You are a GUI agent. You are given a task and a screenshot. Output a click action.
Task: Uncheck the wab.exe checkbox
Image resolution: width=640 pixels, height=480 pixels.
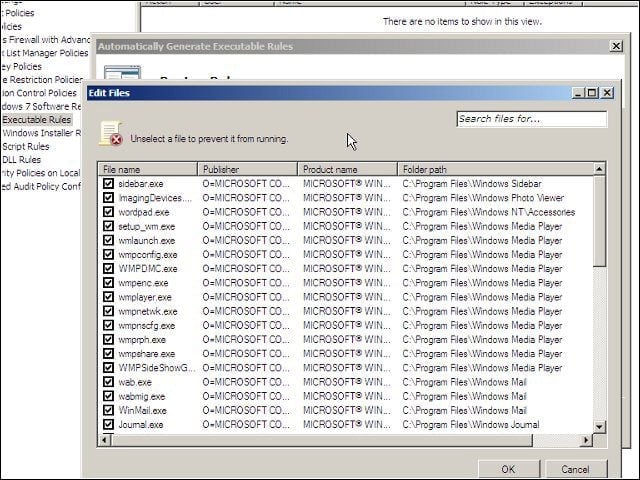pos(108,382)
